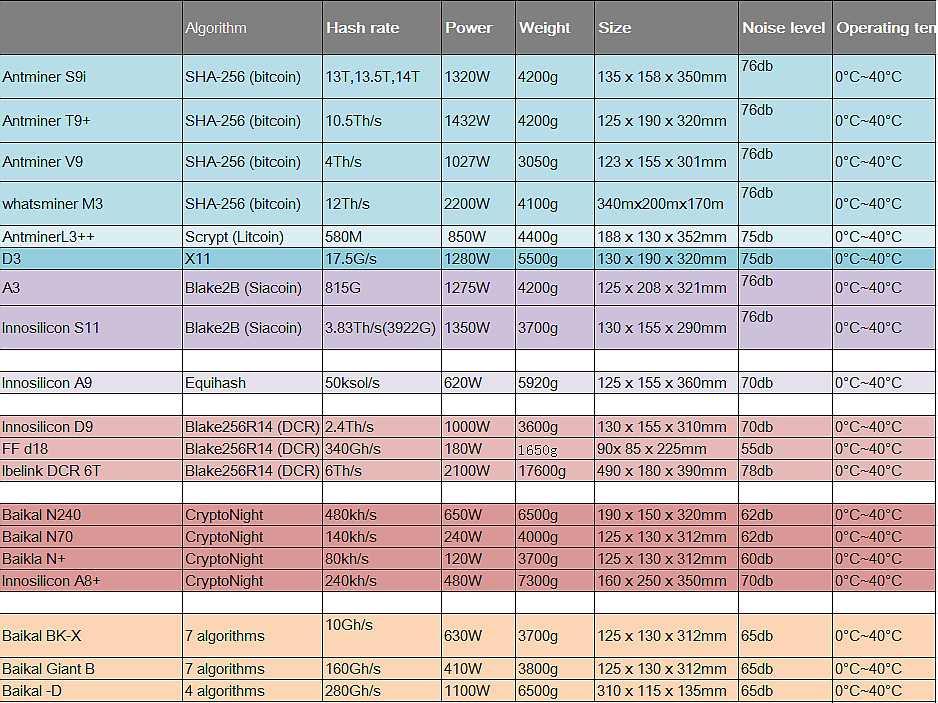Select the 50ksol/s cell

click(x=382, y=383)
